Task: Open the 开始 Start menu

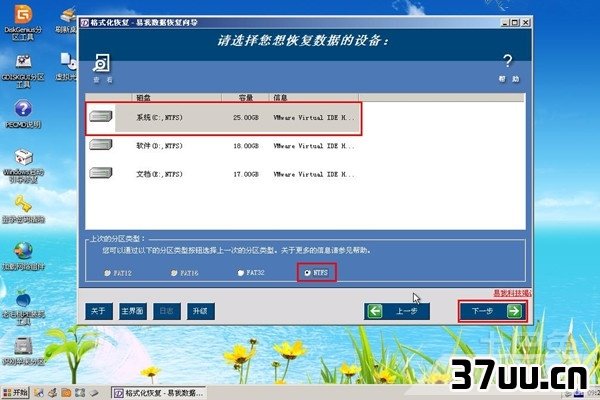Action: tap(15, 393)
